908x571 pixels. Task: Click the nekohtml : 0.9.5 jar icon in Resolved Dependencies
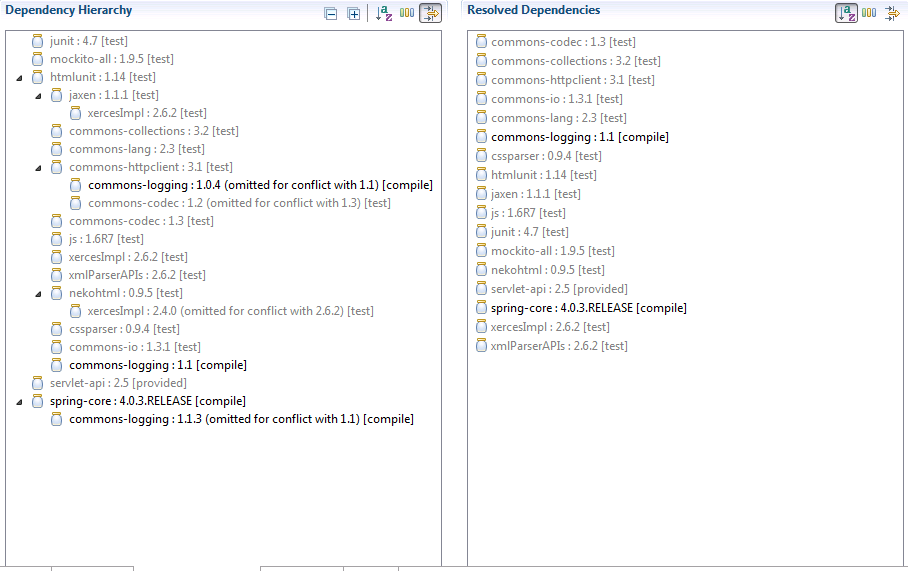click(481, 270)
